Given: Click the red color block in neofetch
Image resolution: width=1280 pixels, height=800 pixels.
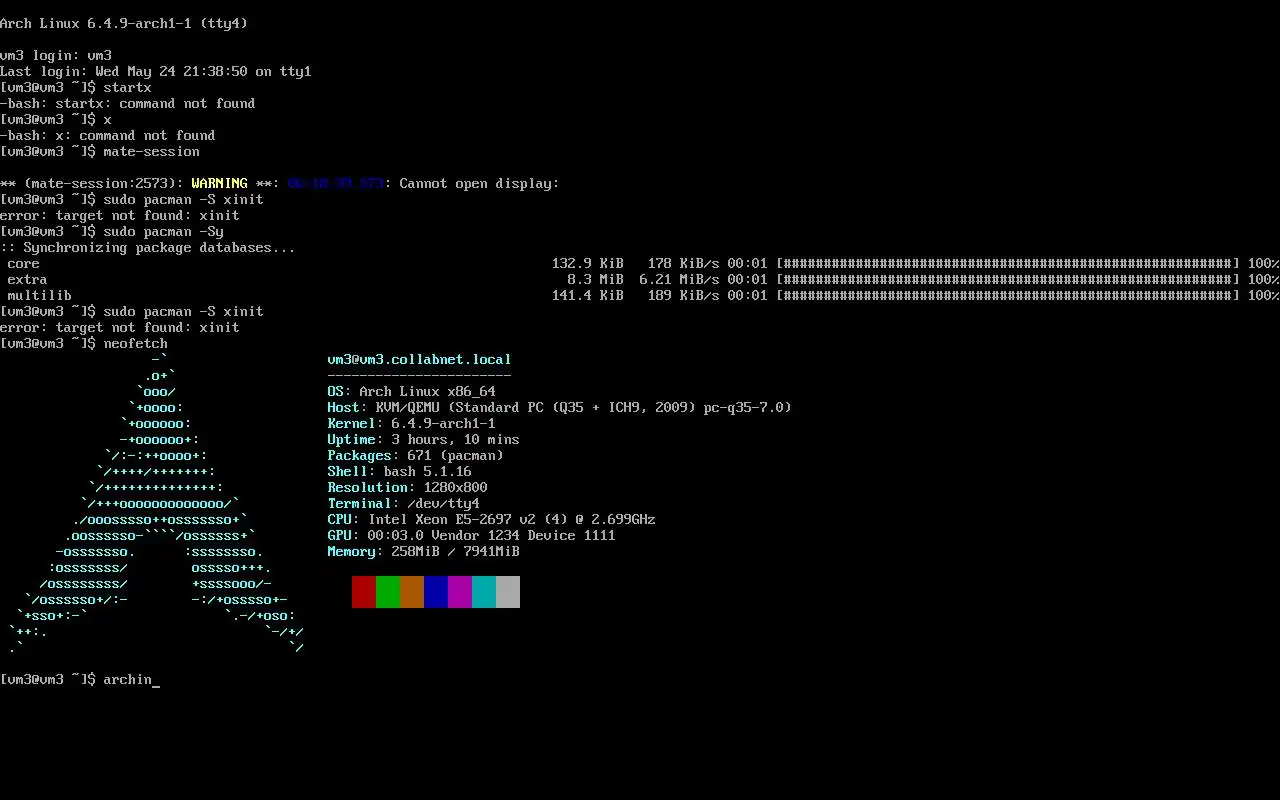Looking at the screenshot, I should 364,591.
